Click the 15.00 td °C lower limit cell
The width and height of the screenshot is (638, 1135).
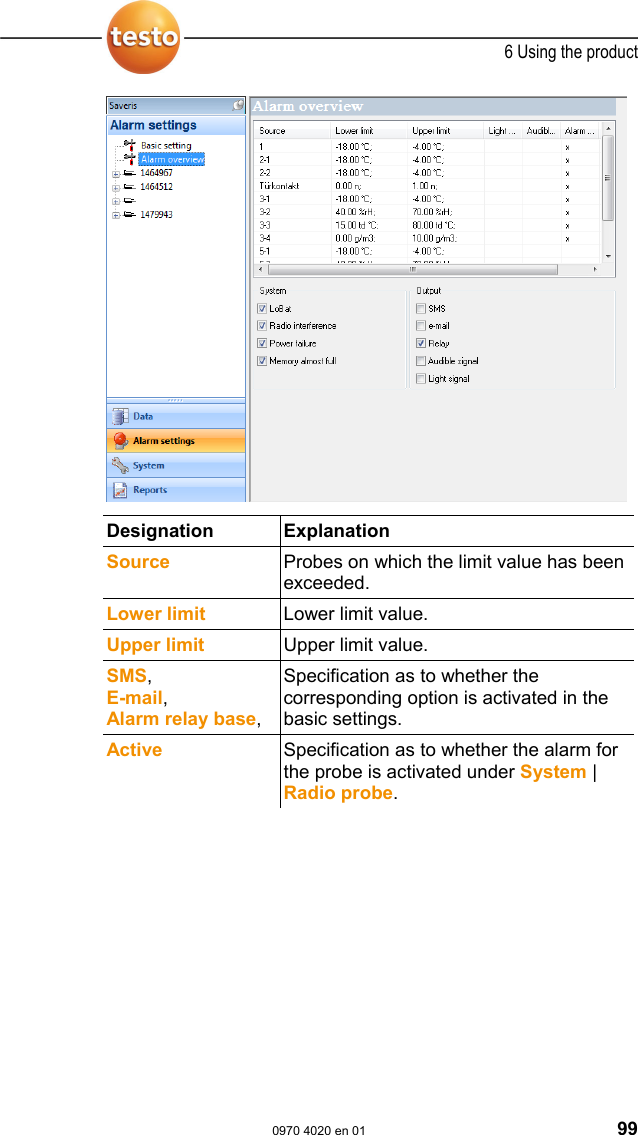coord(369,225)
